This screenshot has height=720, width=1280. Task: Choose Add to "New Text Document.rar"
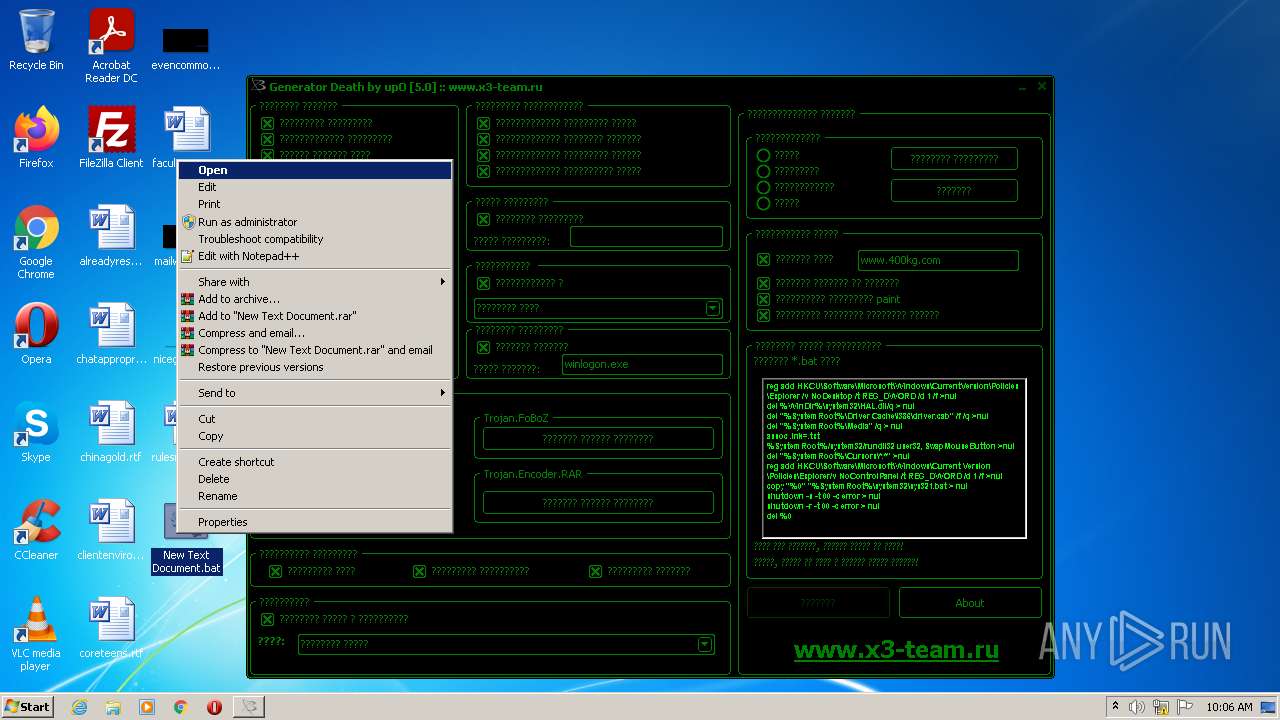tap(315, 316)
